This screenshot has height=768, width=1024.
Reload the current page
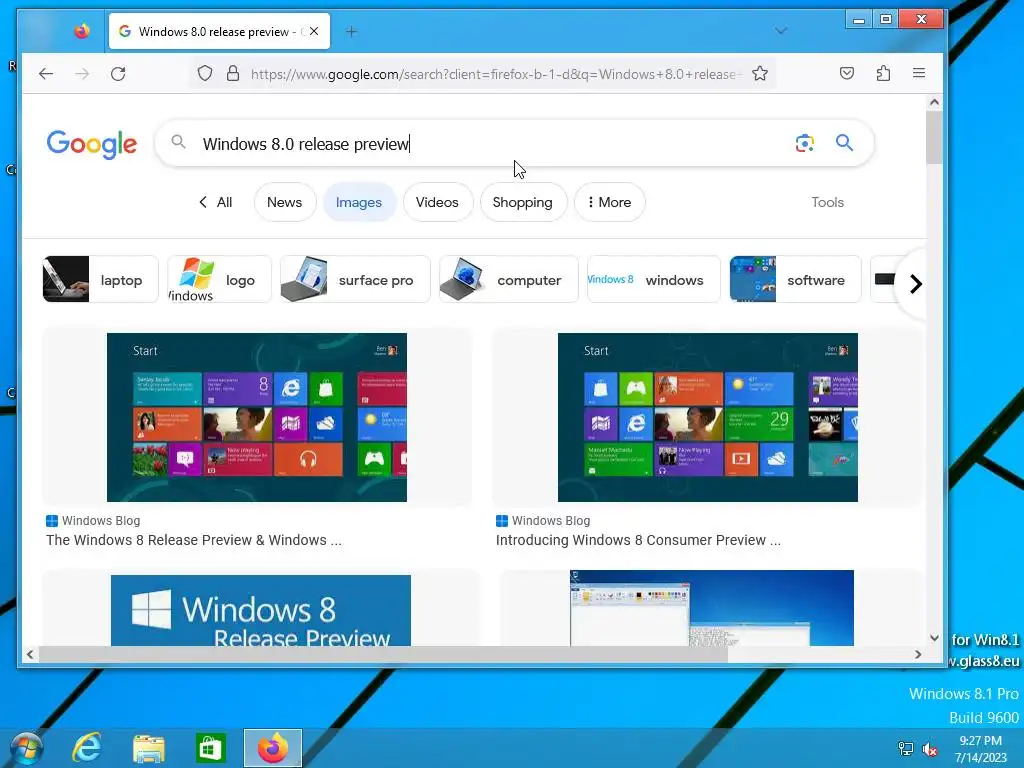[x=118, y=74]
